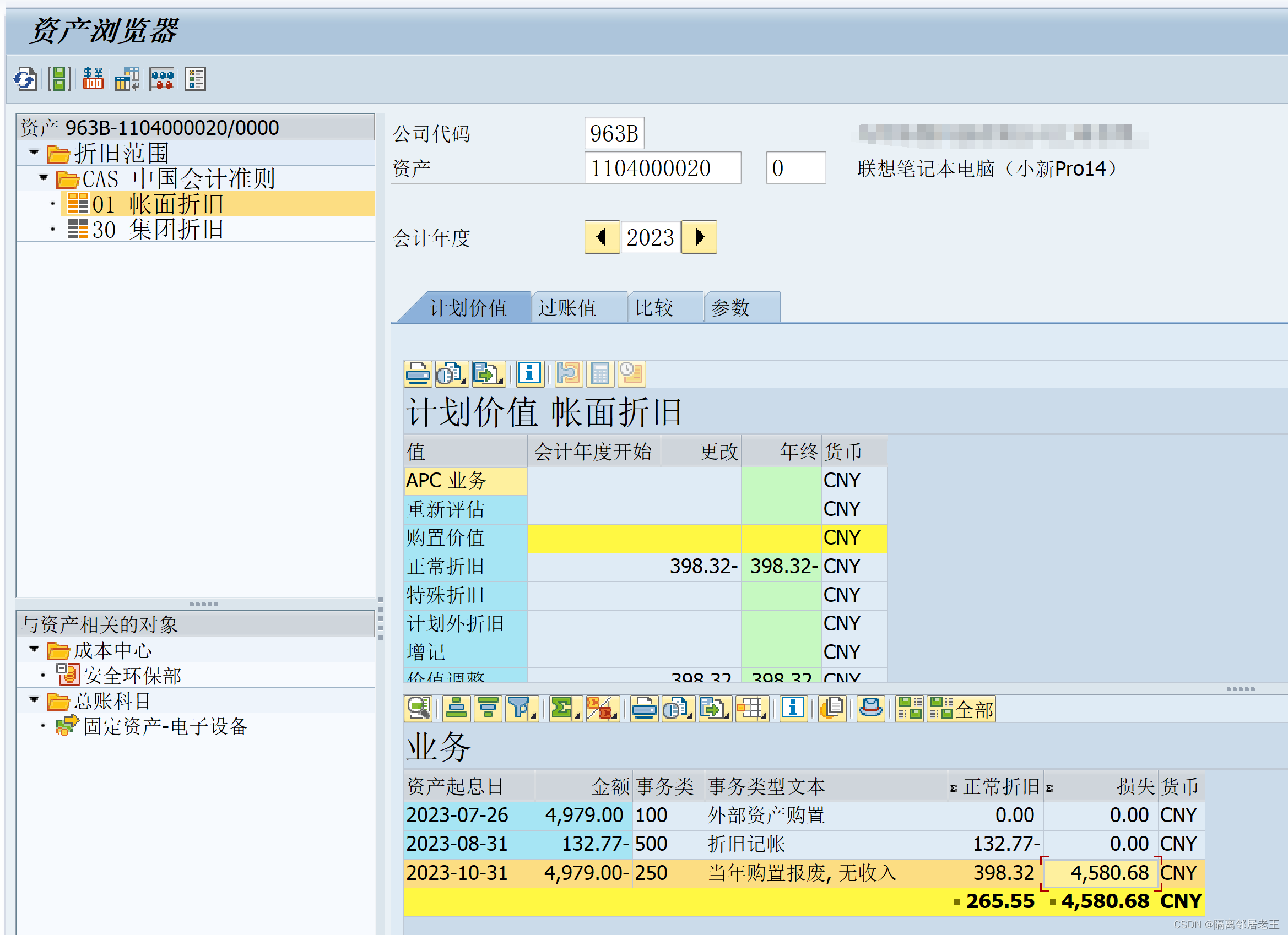Go to next fiscal year arrow

pos(699,237)
